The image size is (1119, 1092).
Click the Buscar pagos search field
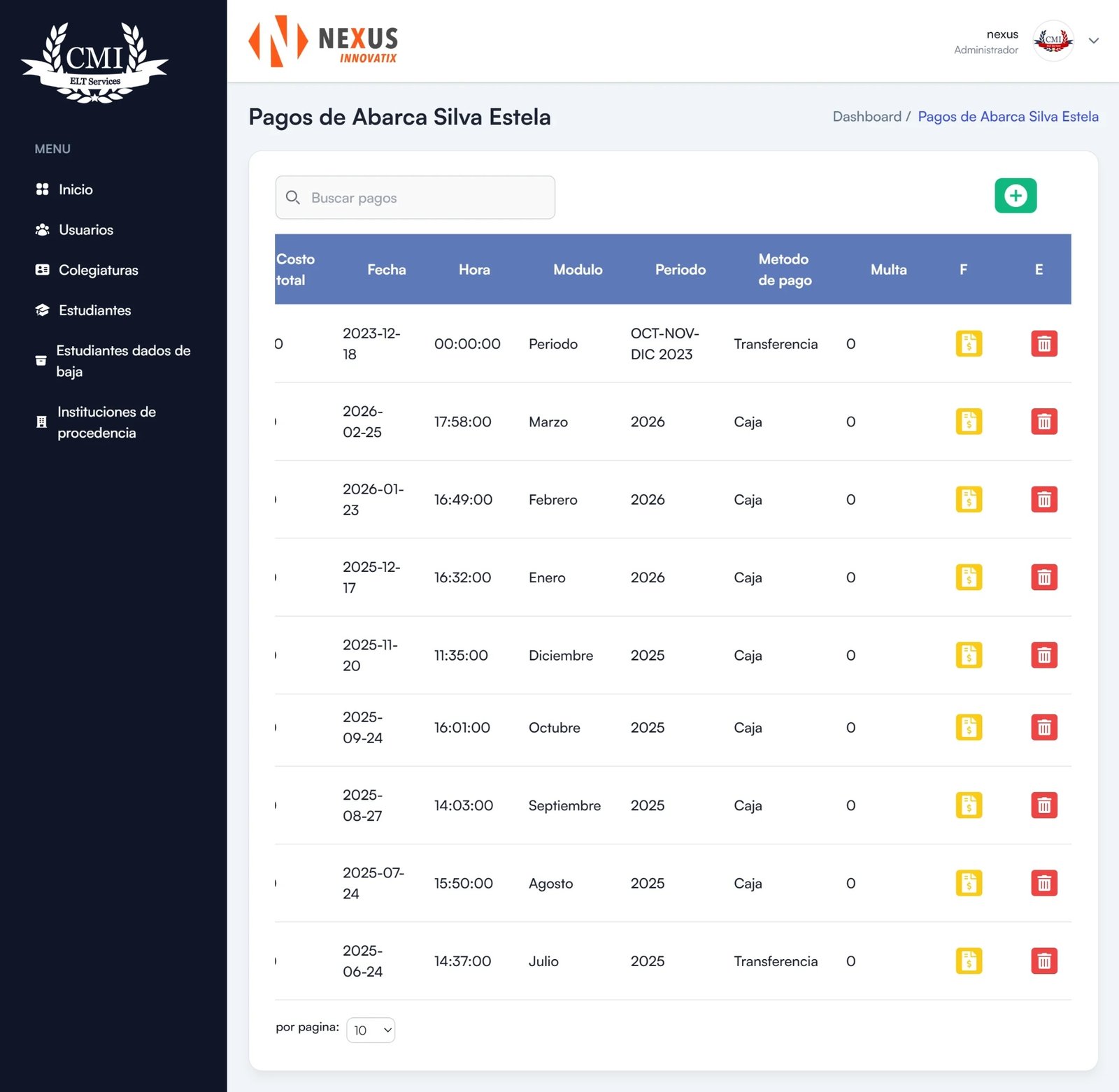pyautogui.click(x=415, y=198)
